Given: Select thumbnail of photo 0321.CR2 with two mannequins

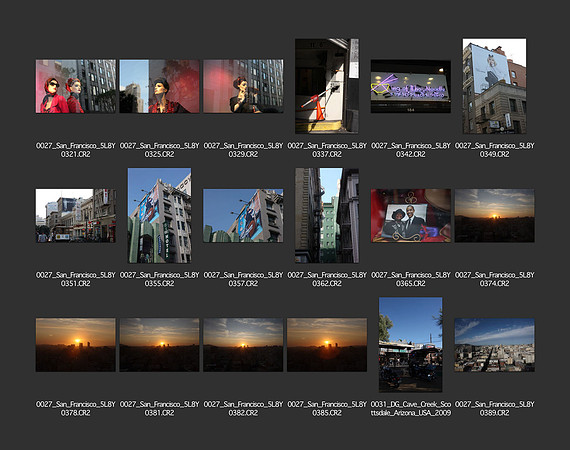Looking at the screenshot, I should (76, 86).
